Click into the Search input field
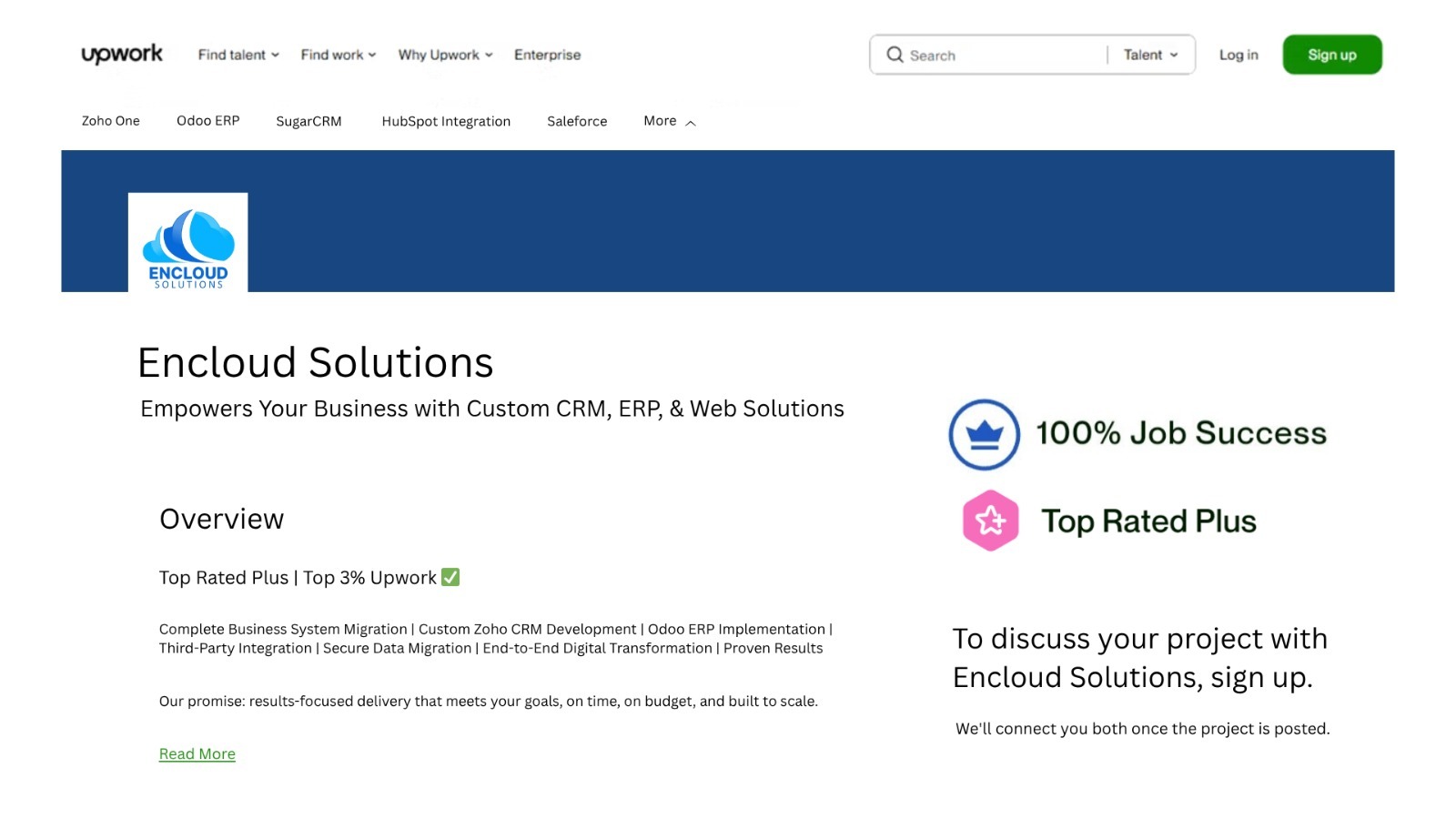 click(1001, 56)
